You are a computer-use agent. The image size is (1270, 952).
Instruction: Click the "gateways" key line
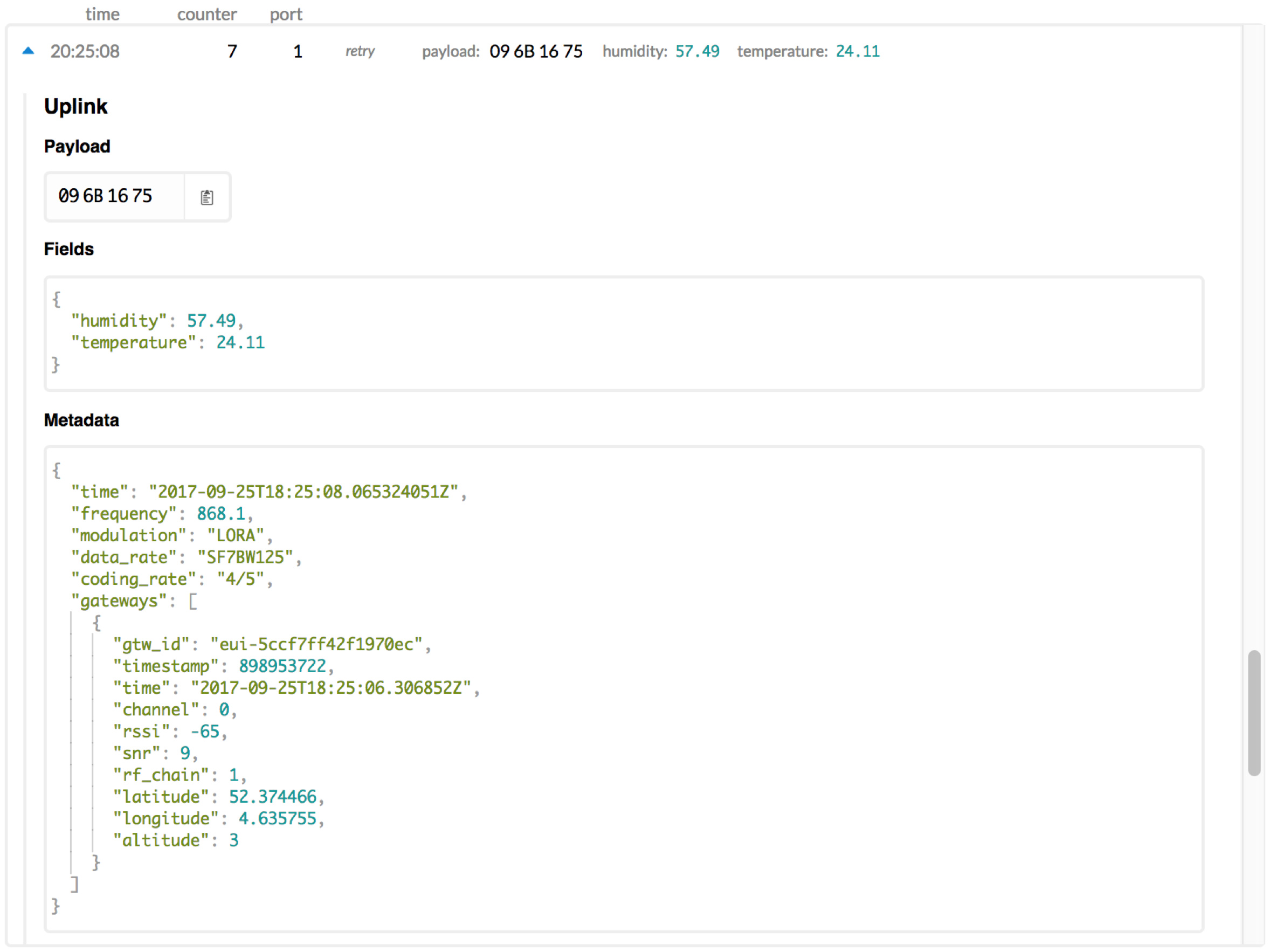(x=134, y=601)
